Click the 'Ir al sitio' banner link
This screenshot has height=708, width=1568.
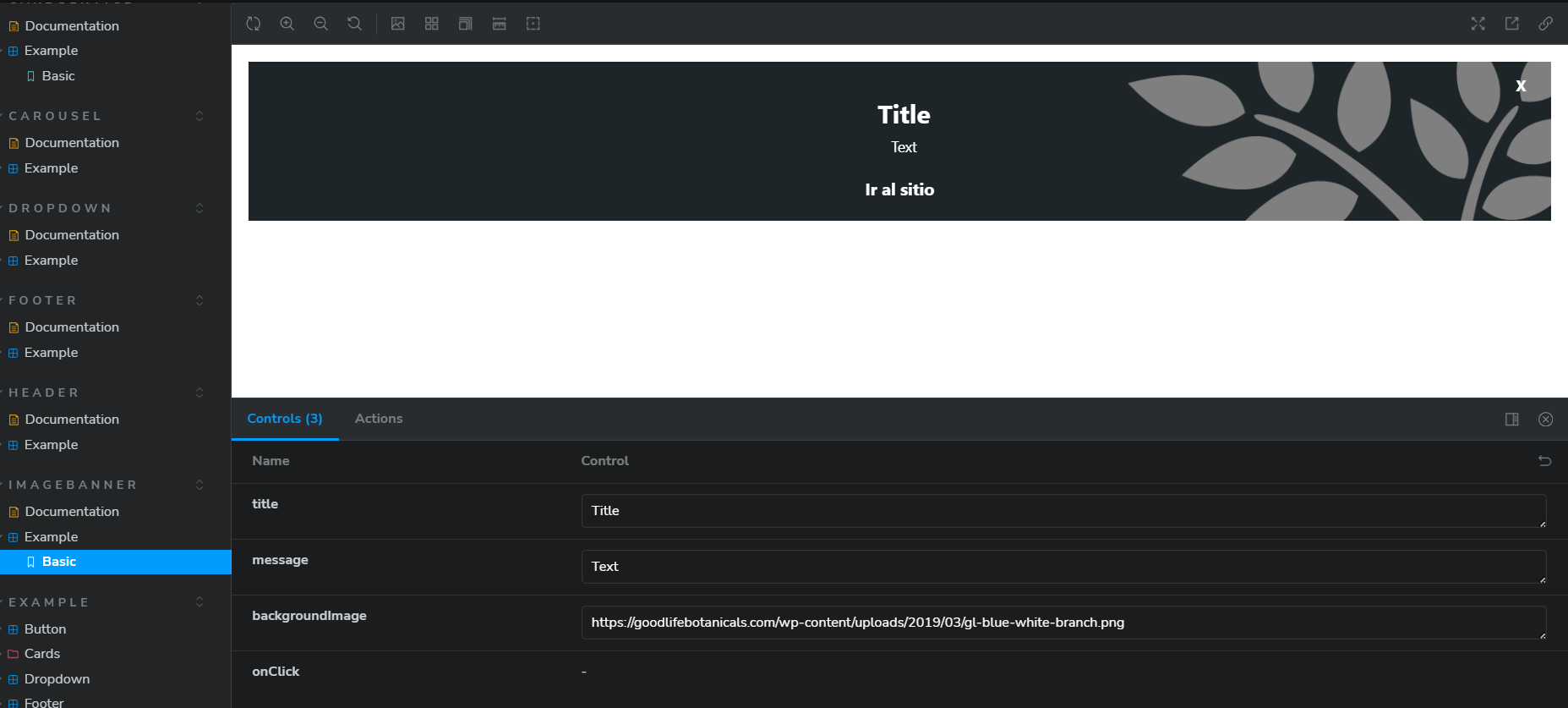pos(899,189)
